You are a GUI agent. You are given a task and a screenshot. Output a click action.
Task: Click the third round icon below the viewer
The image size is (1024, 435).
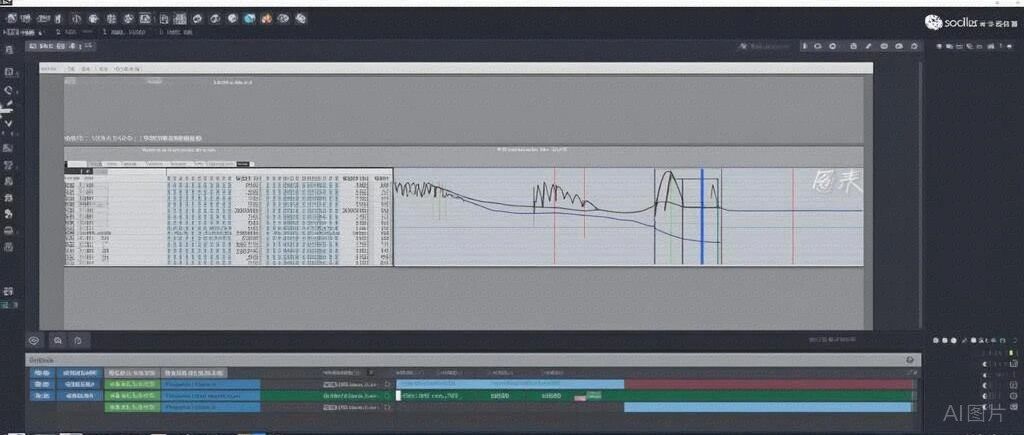[78, 341]
